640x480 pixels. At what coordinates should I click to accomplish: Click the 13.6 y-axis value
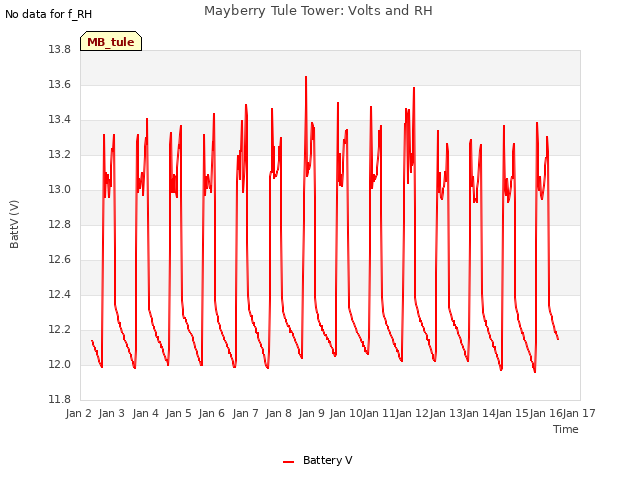click(60, 85)
